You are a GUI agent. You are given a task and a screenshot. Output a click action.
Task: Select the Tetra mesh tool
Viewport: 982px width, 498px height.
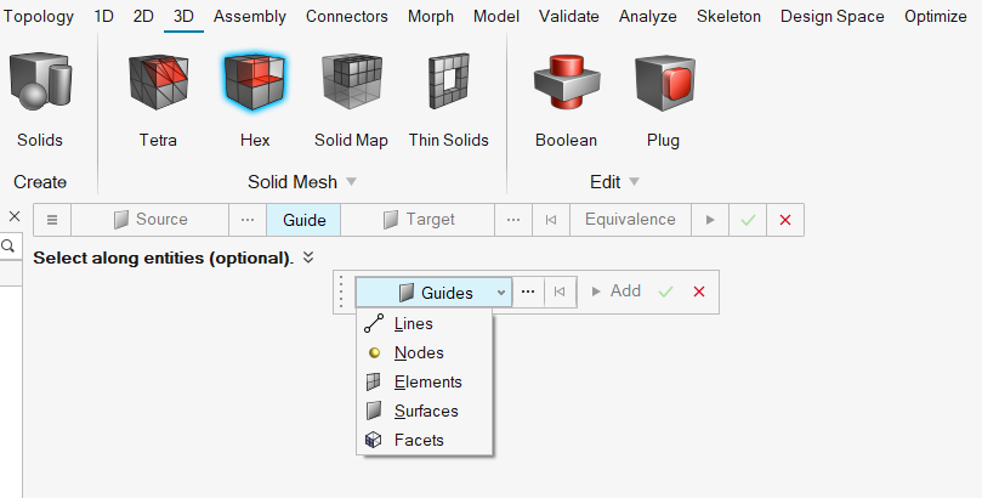158,100
